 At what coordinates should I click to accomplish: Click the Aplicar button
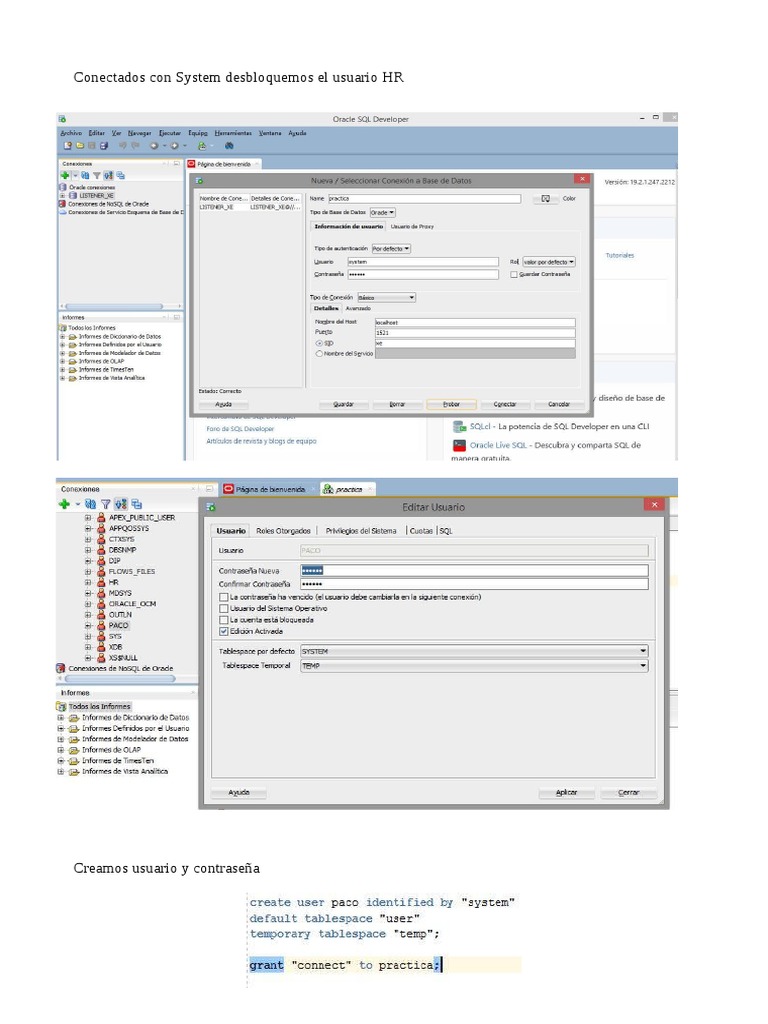566,792
